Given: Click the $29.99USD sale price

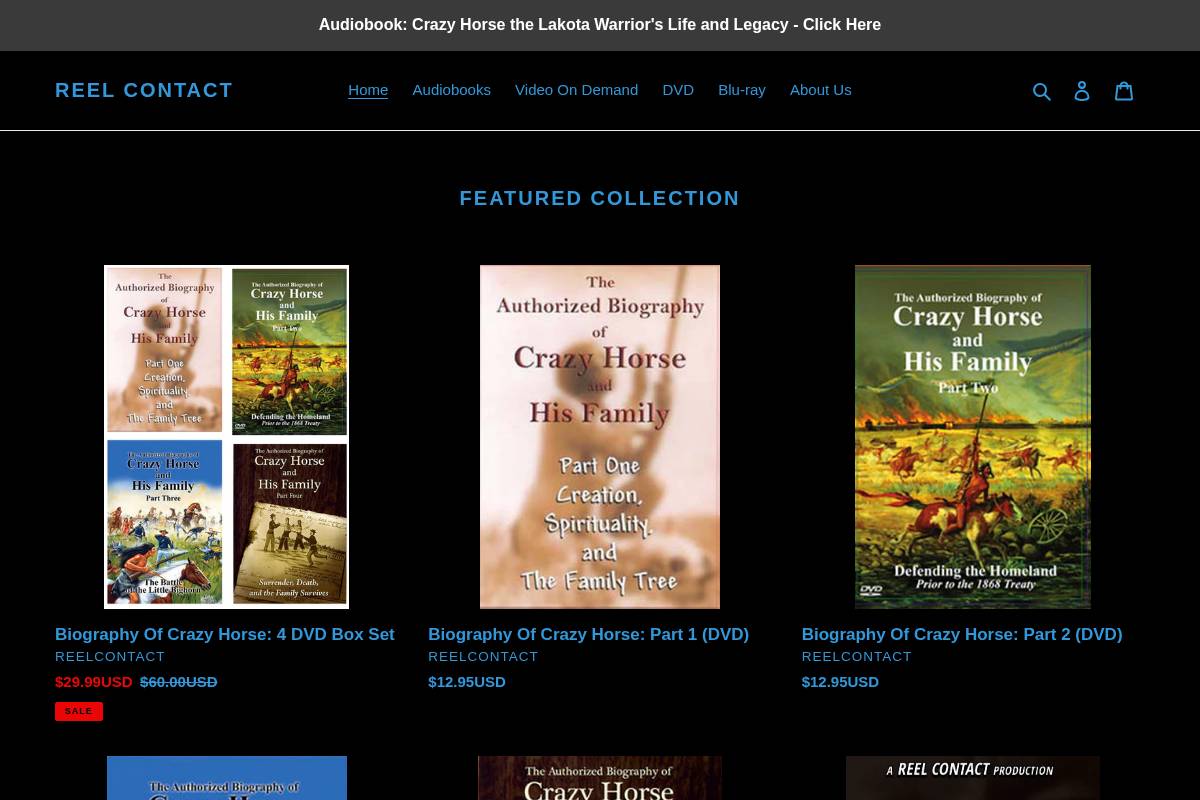Looking at the screenshot, I should (x=94, y=682).
